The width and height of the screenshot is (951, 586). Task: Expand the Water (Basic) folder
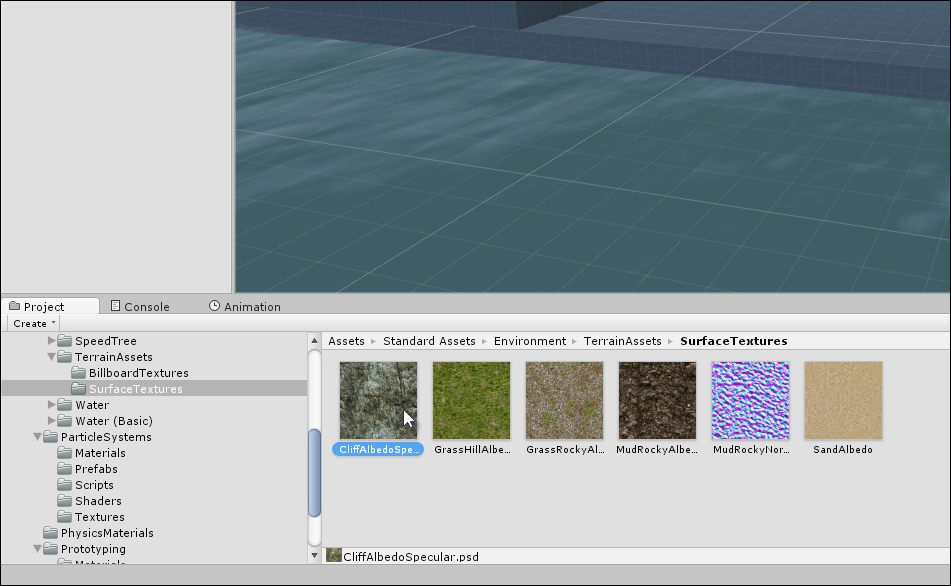point(51,421)
